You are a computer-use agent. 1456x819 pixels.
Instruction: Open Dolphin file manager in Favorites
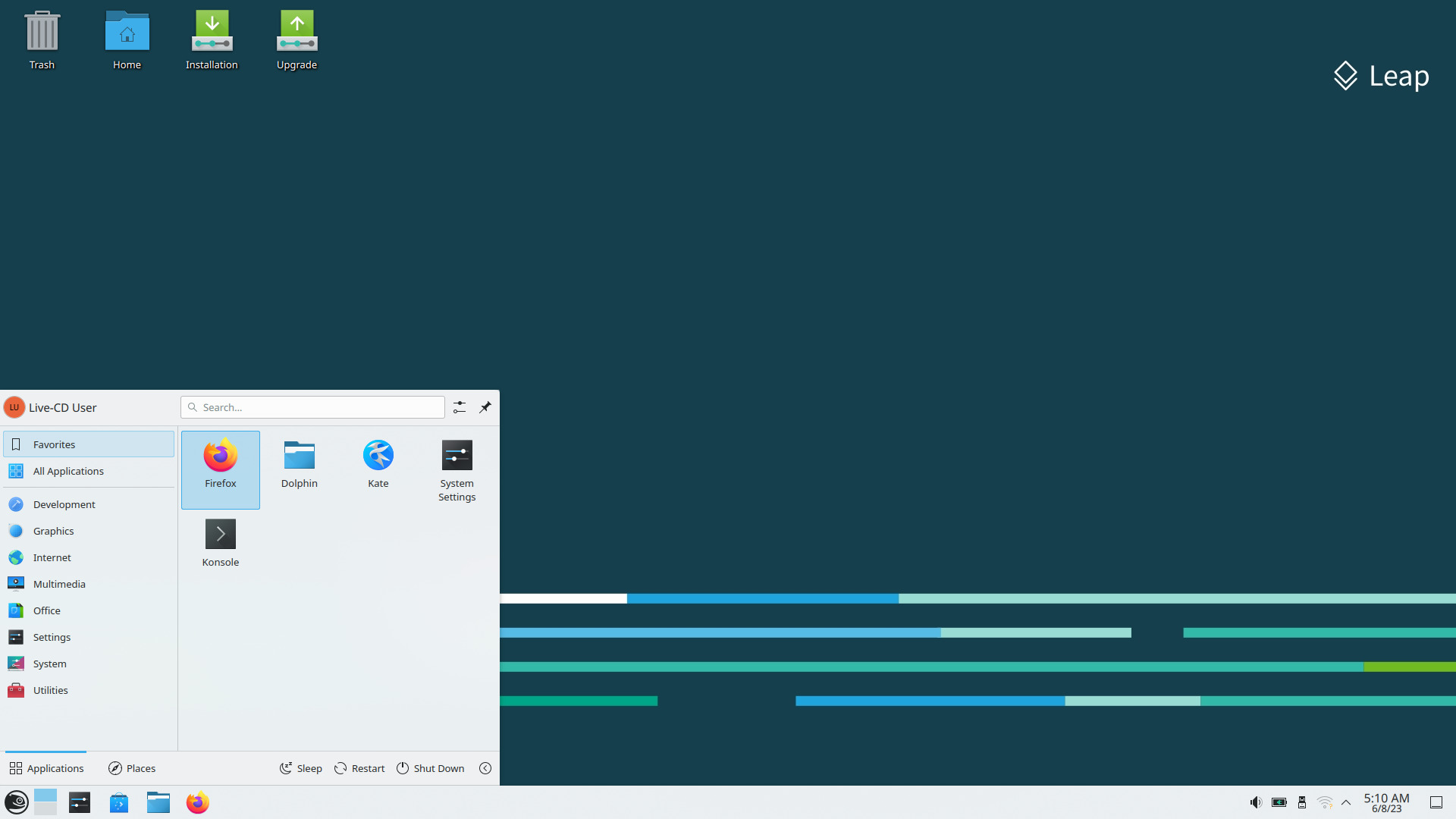coord(300,469)
